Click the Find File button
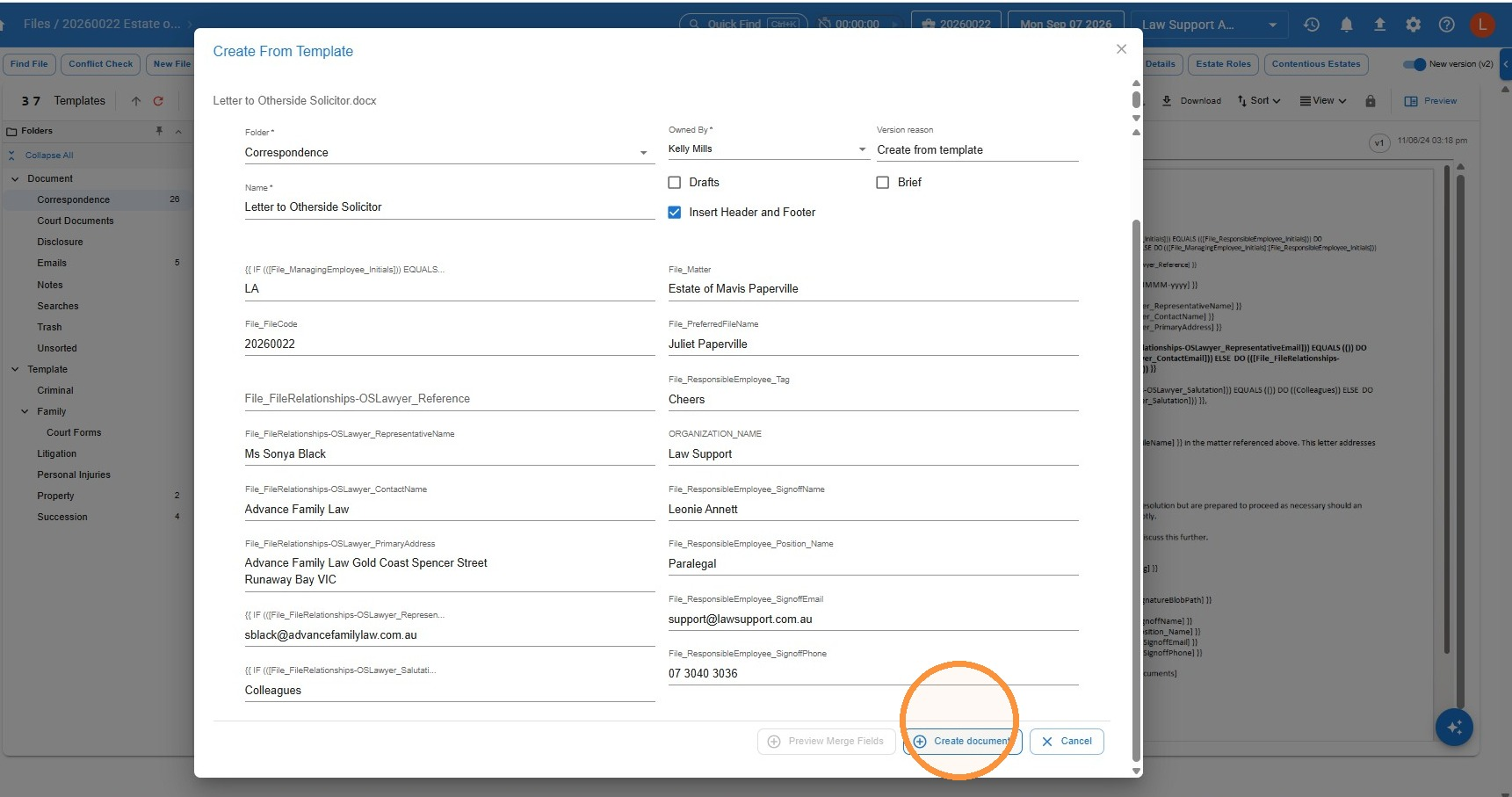1512x797 pixels. [x=29, y=64]
